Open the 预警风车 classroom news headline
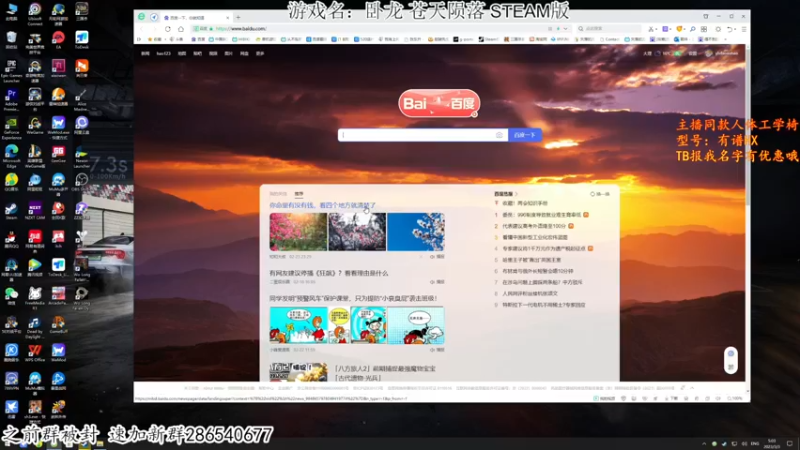This screenshot has width=800, height=450. coord(353,298)
